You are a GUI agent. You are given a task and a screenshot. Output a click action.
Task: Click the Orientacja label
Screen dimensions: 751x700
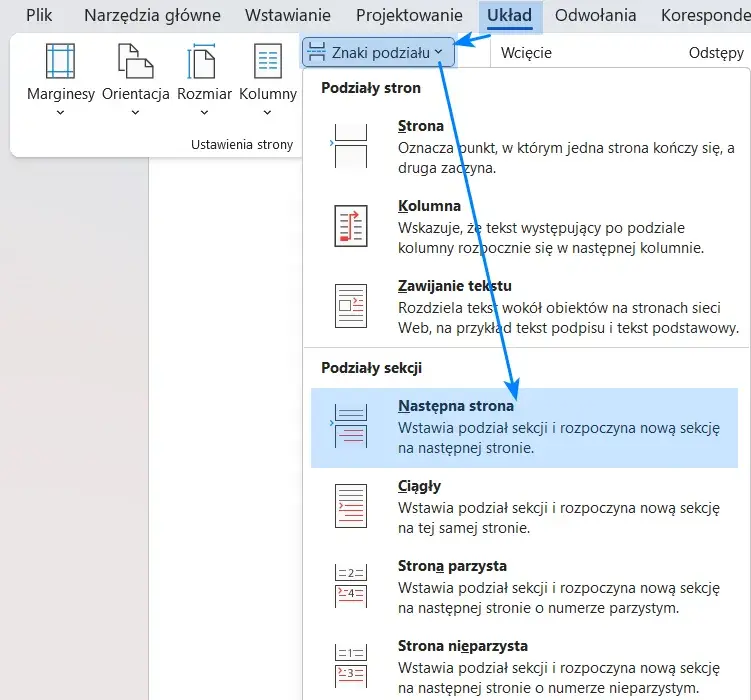tap(136, 94)
